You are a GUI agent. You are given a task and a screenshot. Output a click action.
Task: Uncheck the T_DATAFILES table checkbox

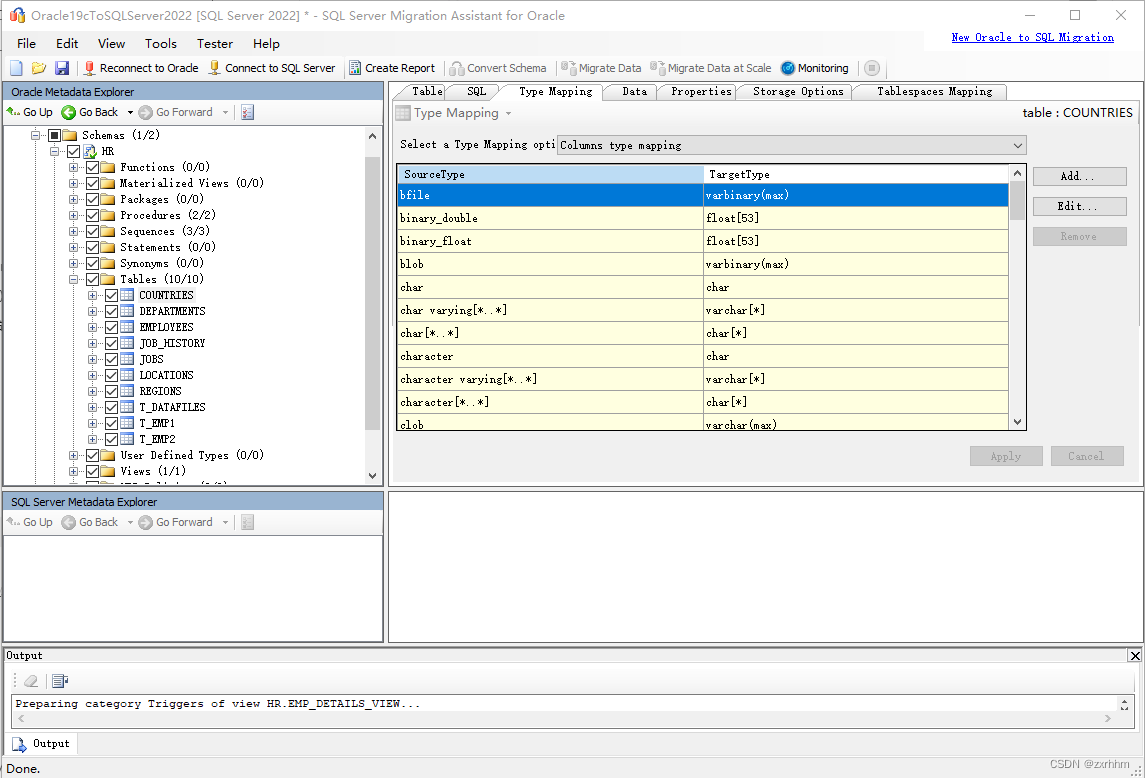111,407
